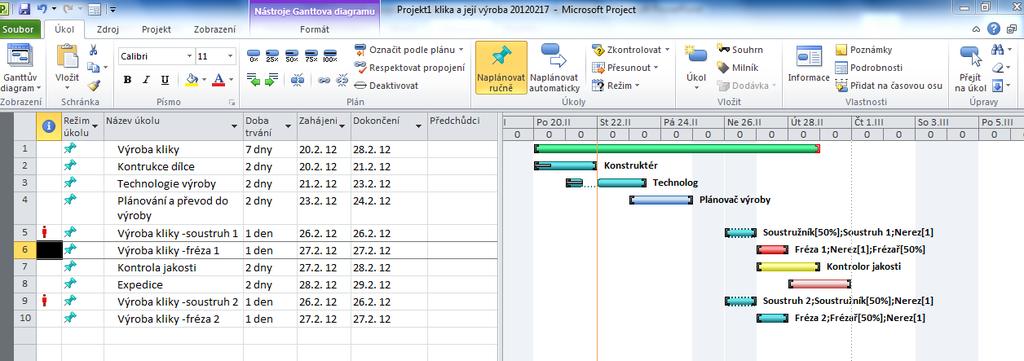Open the font size 11 dropdown
This screenshot has height=361, width=1024.
click(231, 56)
